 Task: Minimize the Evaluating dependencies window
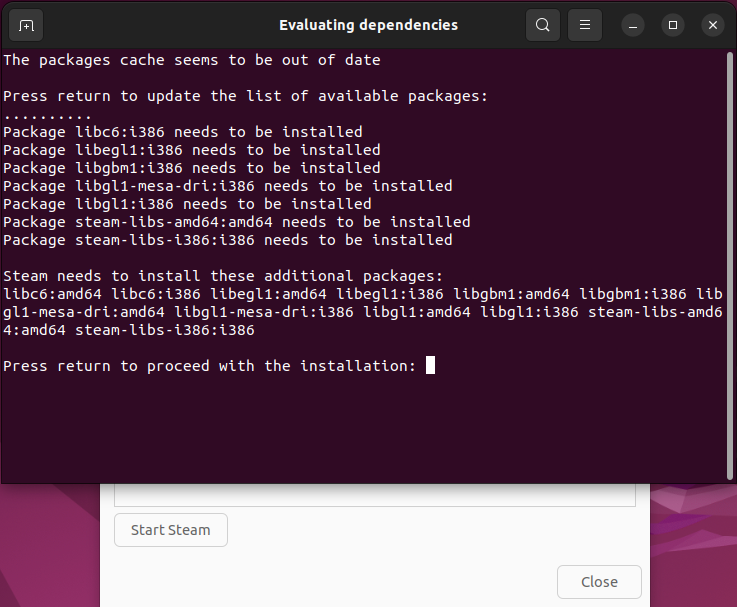(x=633, y=25)
